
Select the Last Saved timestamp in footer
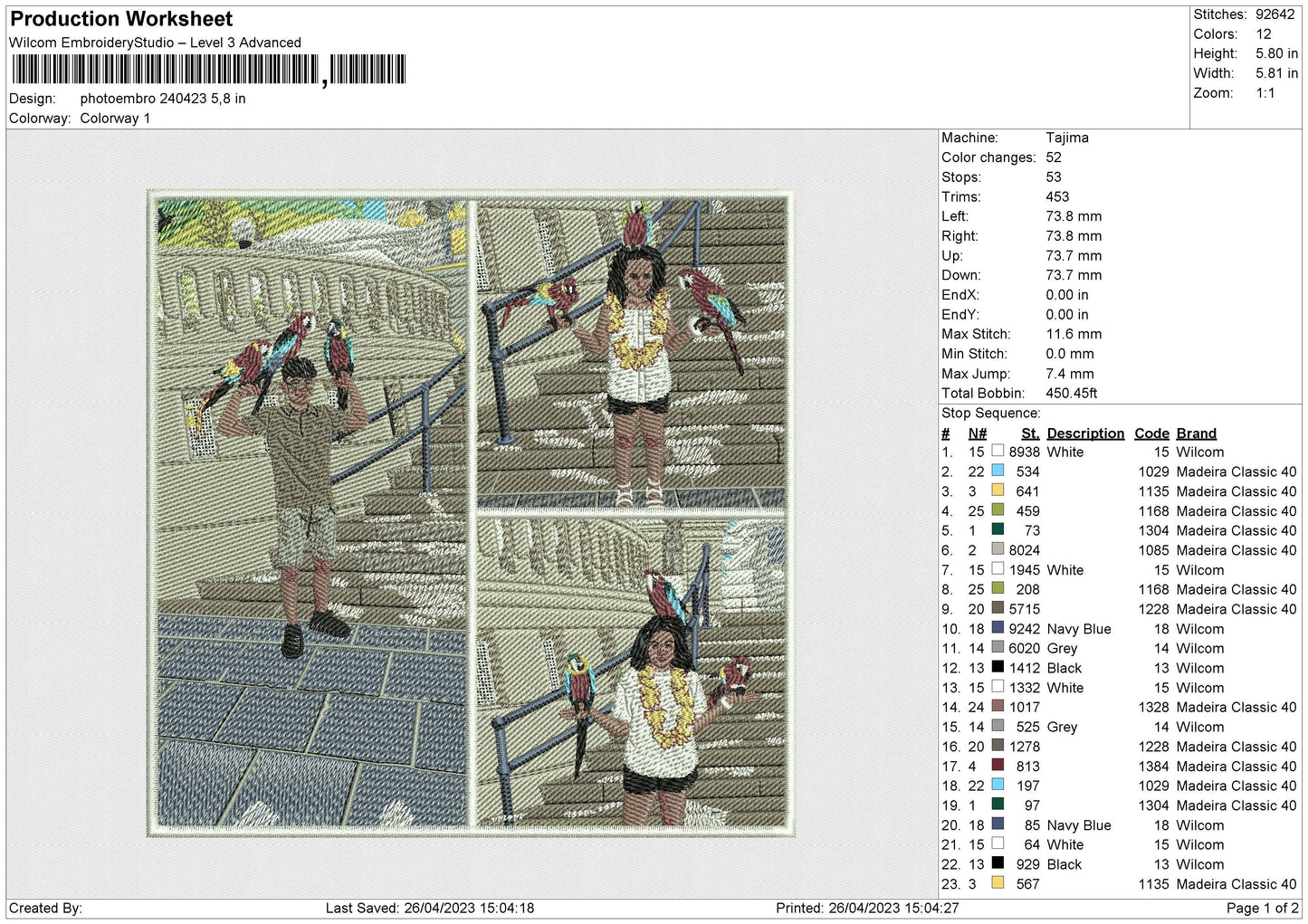pos(430,908)
